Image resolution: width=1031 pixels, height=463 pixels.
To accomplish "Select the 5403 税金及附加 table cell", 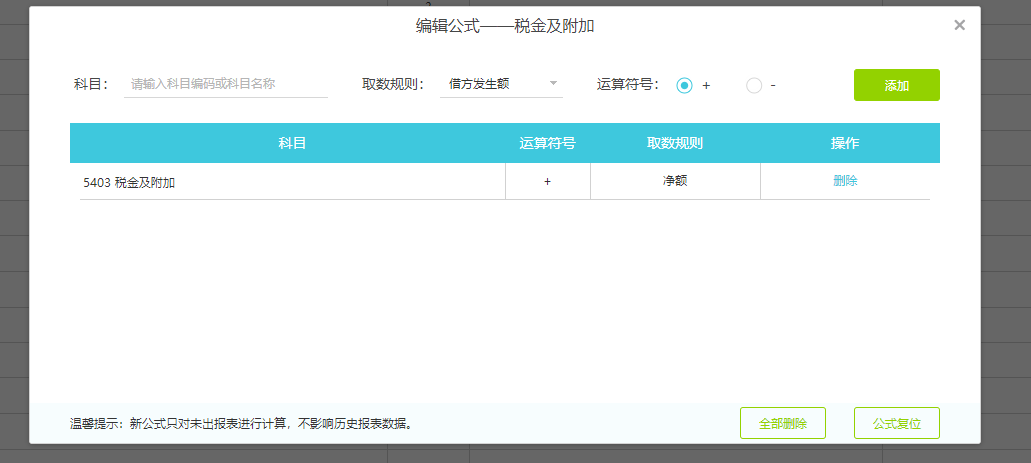I will point(292,182).
